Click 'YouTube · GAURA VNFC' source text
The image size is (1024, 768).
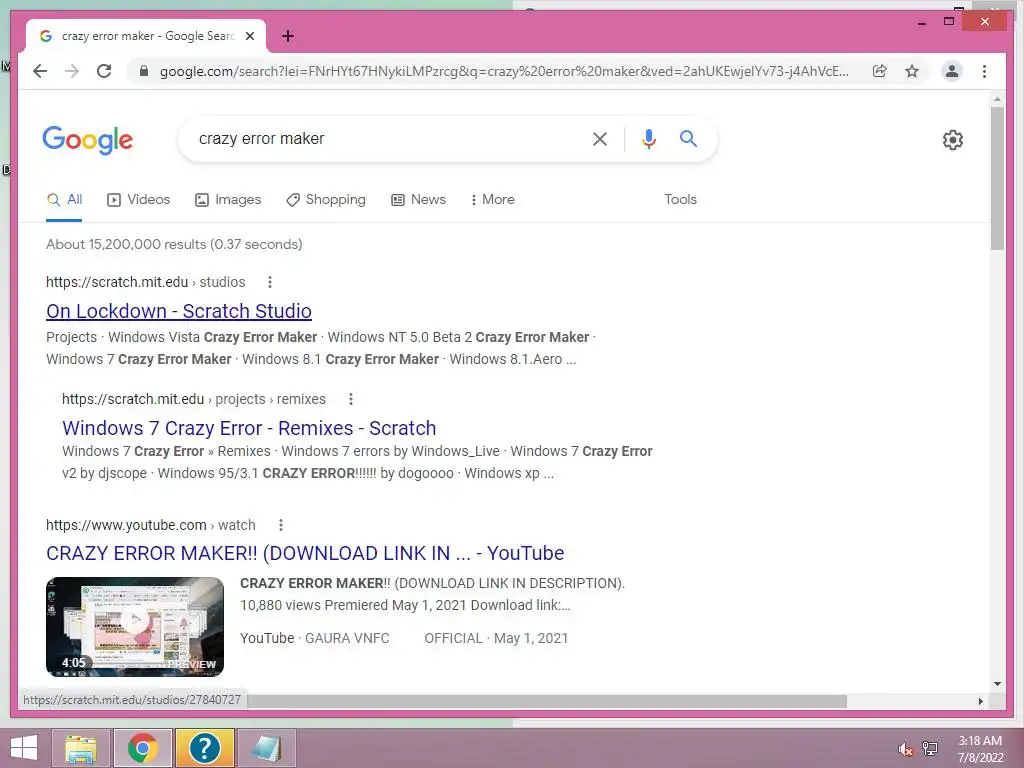click(x=315, y=638)
